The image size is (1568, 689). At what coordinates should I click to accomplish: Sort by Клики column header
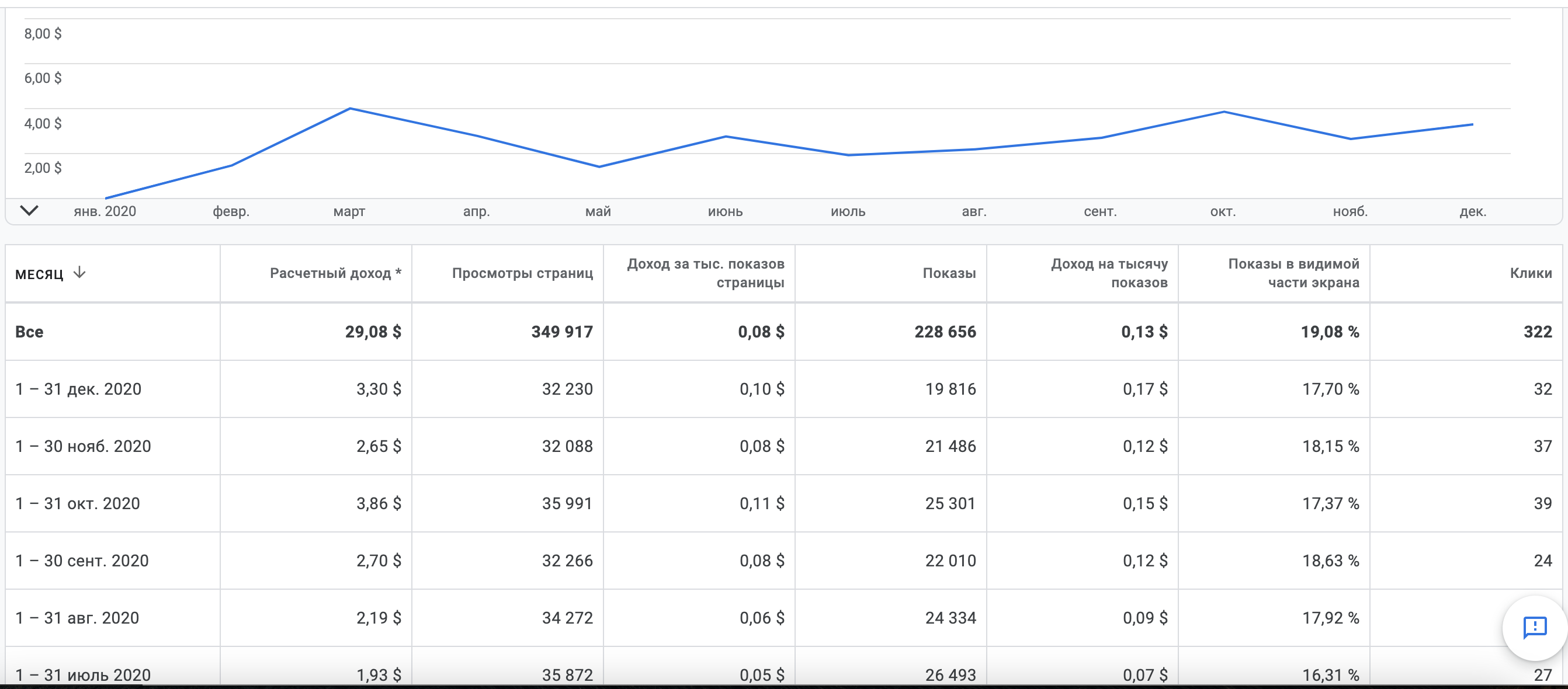tap(1530, 273)
